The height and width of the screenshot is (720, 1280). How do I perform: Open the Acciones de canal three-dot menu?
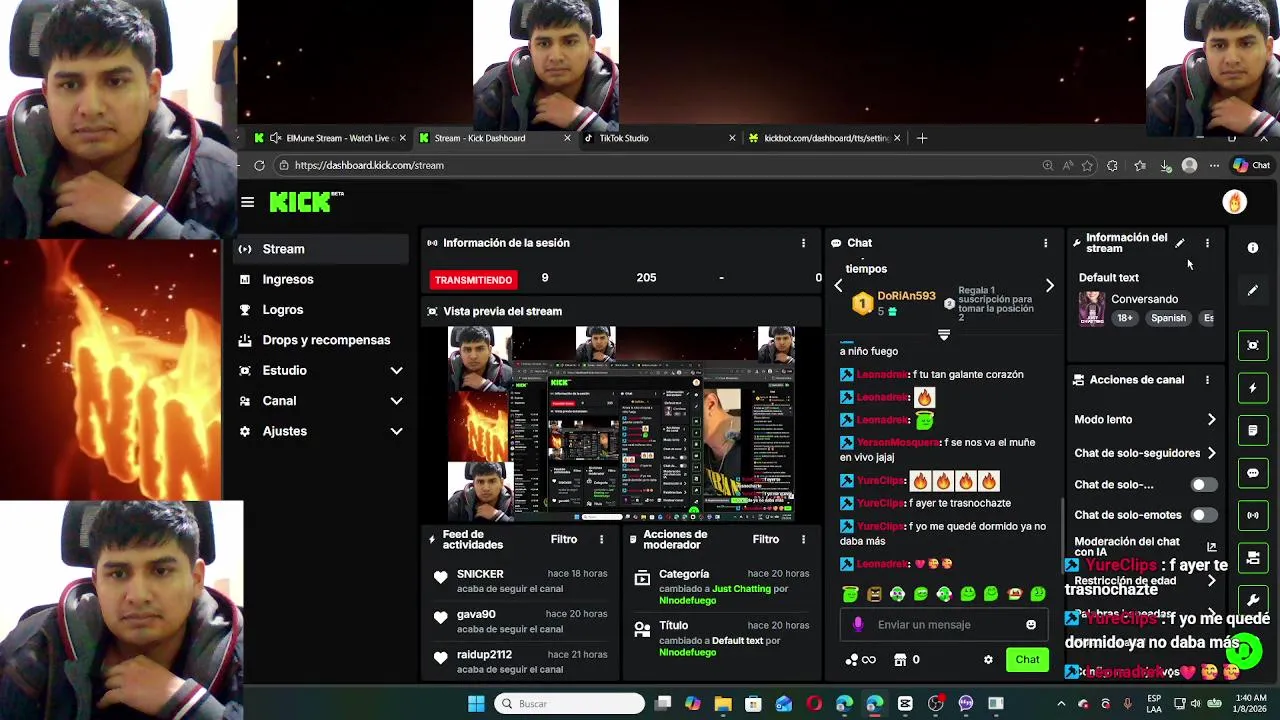coord(1207,380)
